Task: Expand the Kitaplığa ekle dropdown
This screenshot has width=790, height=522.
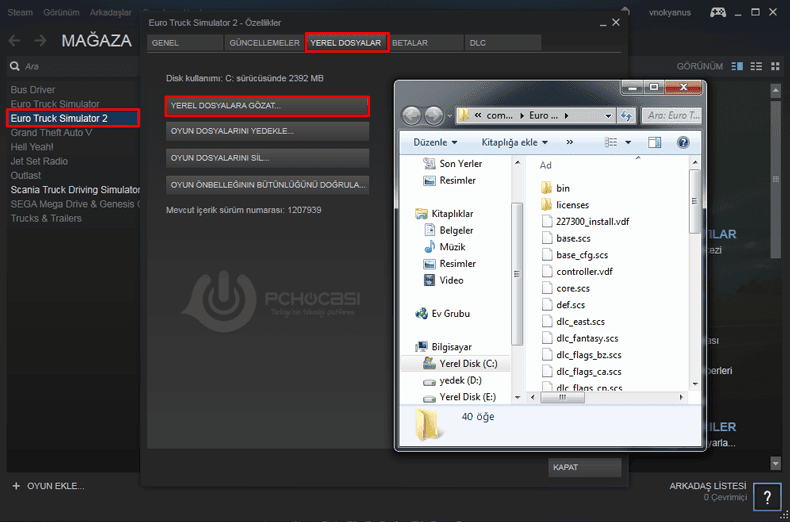Action: click(x=515, y=143)
